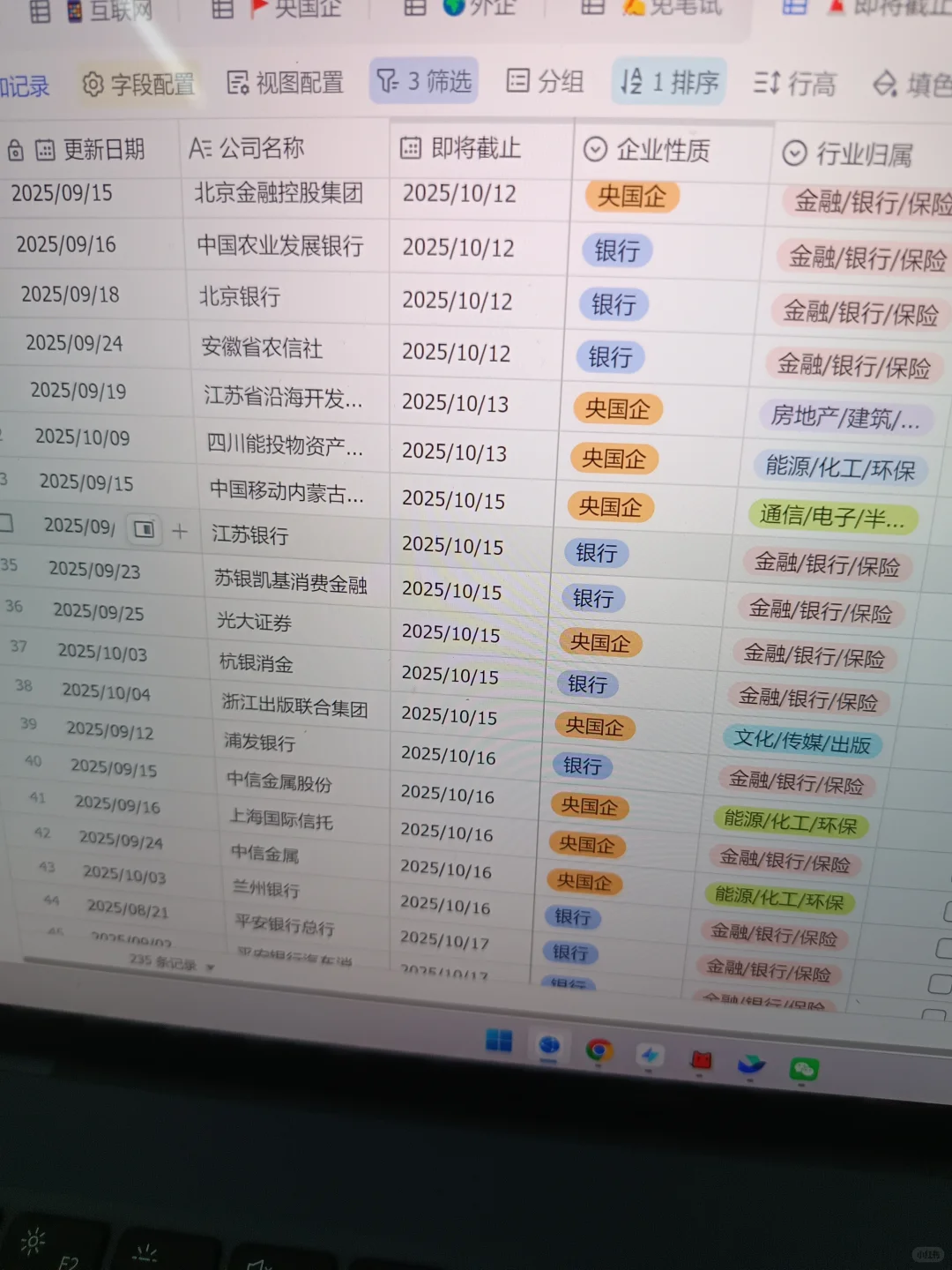
Task: Open the 填色 fill color tool
Action: click(911, 85)
